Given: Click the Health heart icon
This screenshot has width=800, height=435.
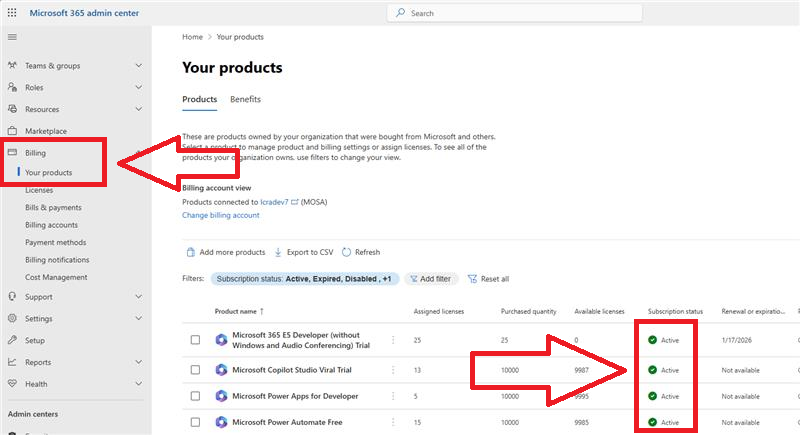Looking at the screenshot, I should pyautogui.click(x=12, y=383).
